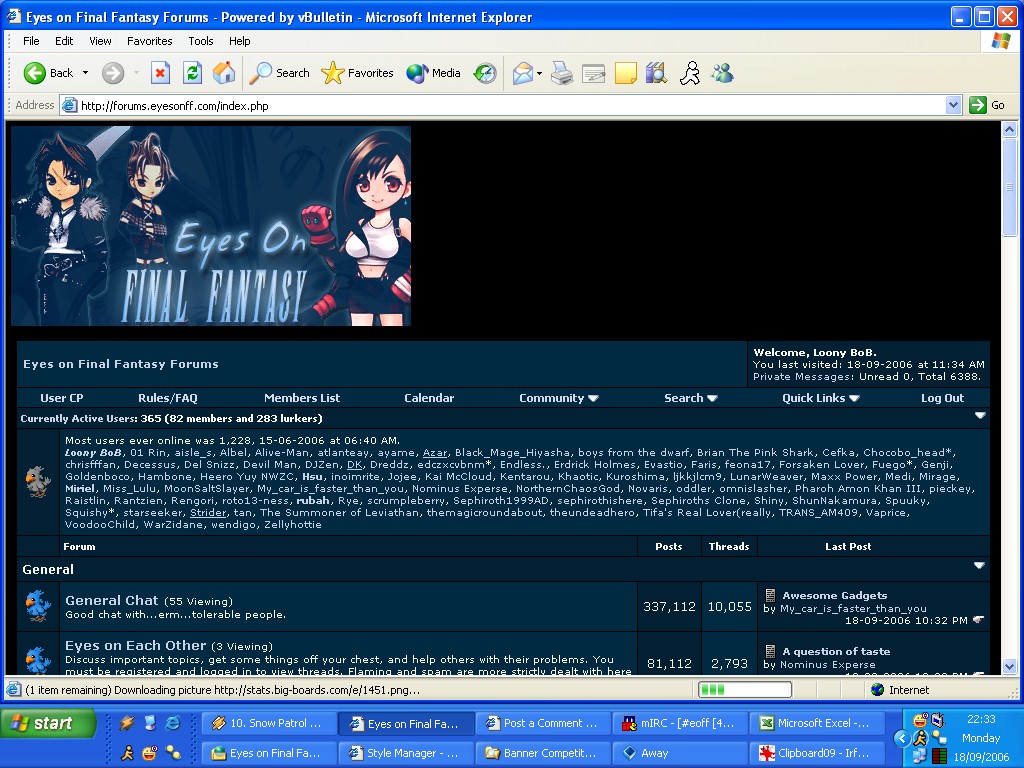Open the Members List link
This screenshot has width=1024, height=768.
pyautogui.click(x=302, y=398)
